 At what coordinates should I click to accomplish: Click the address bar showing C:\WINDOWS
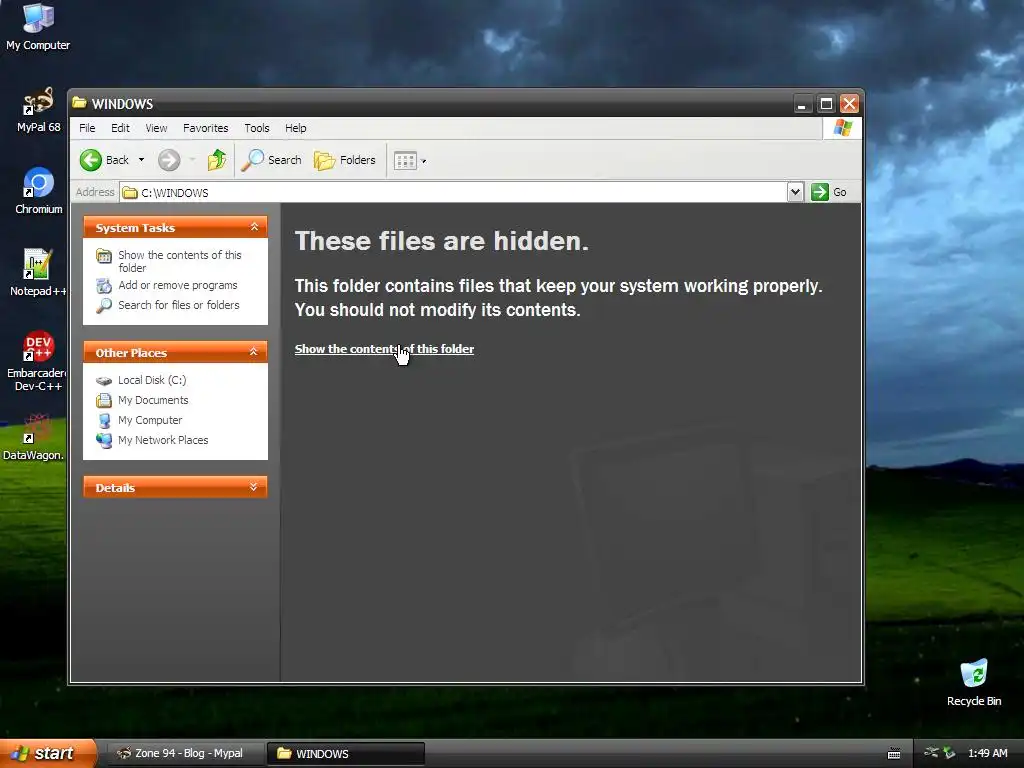pos(454,193)
